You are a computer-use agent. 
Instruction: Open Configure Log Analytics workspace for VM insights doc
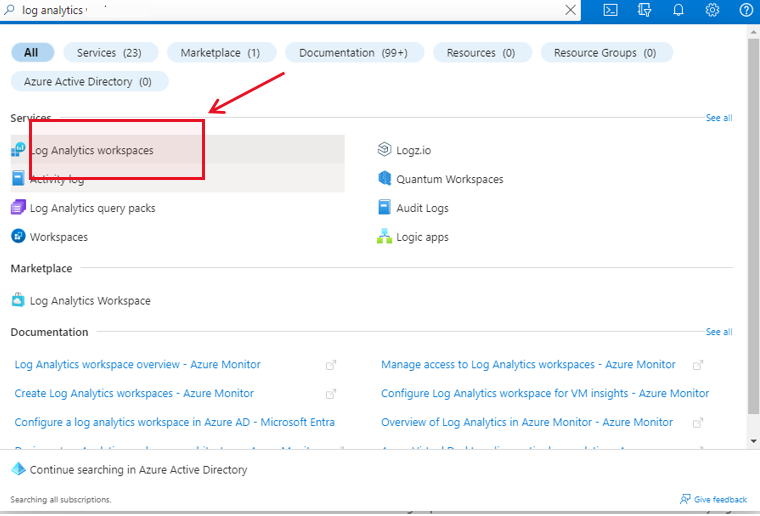click(x=545, y=393)
